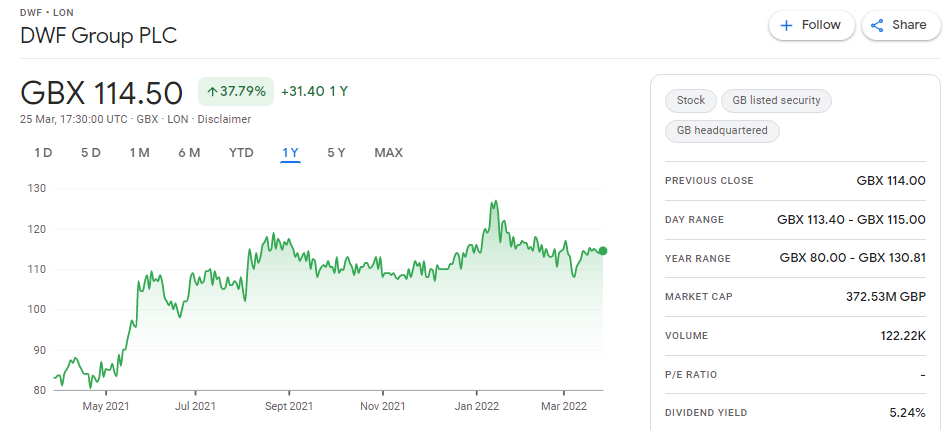Click the GBX 114.00 previous close value

(x=892, y=180)
